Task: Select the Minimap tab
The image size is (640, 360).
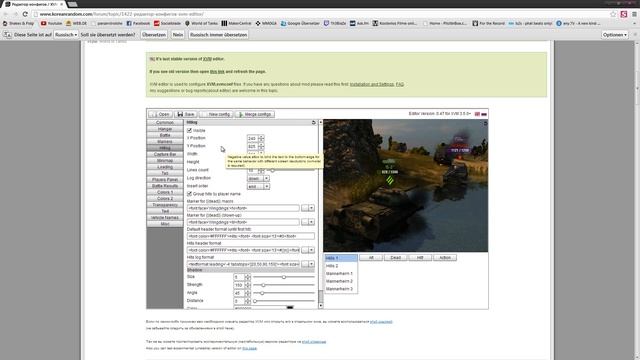Action: point(165,161)
